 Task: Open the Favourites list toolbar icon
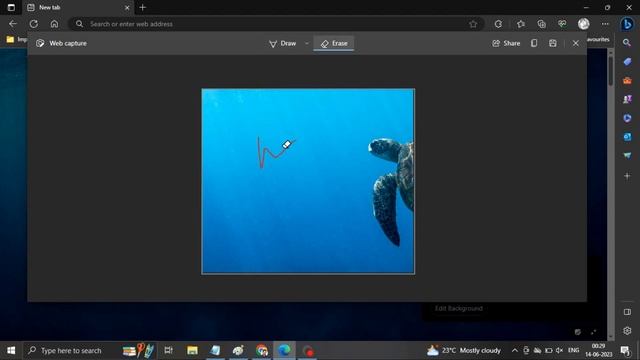point(521,24)
